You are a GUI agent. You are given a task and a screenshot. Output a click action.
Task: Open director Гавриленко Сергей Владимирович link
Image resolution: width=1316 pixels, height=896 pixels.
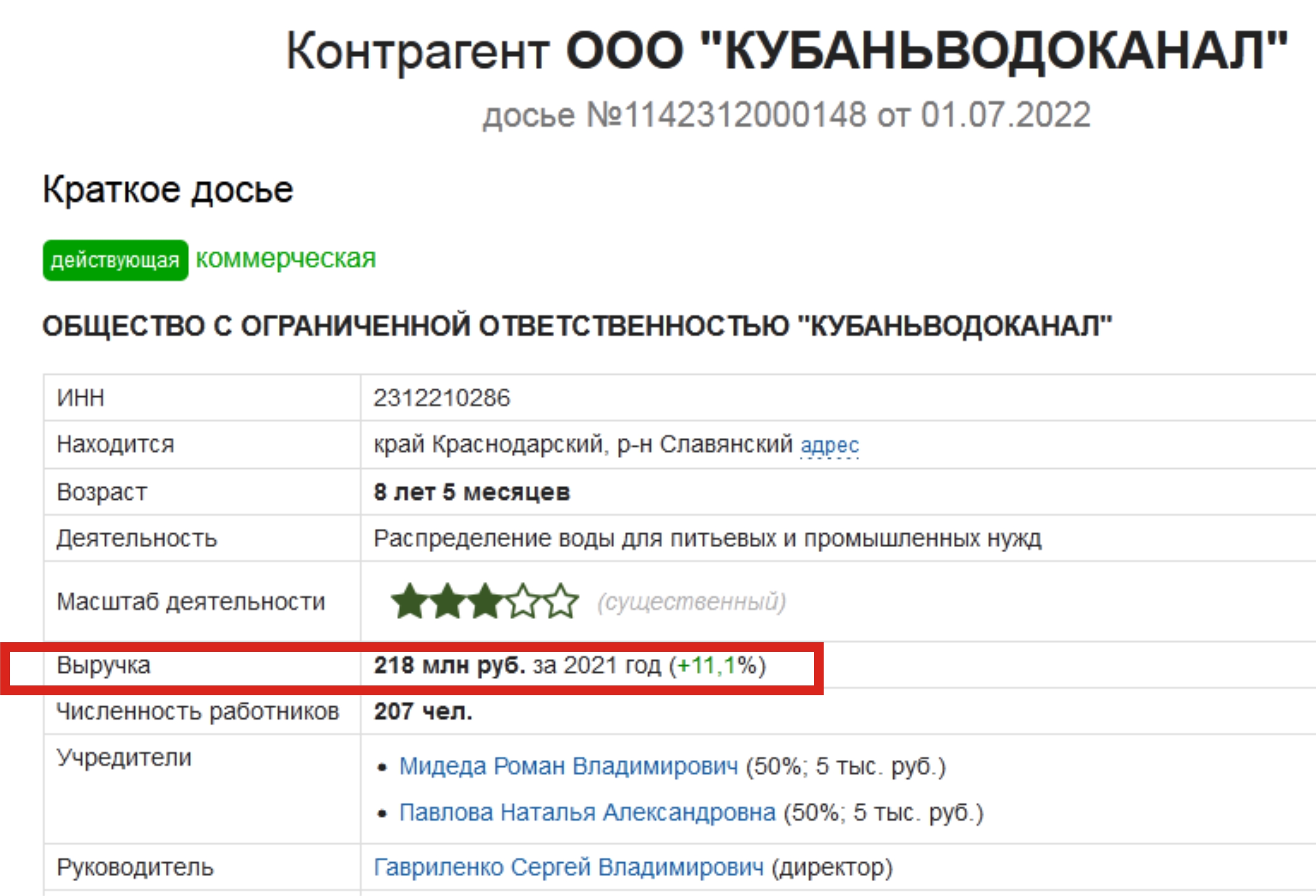(569, 867)
